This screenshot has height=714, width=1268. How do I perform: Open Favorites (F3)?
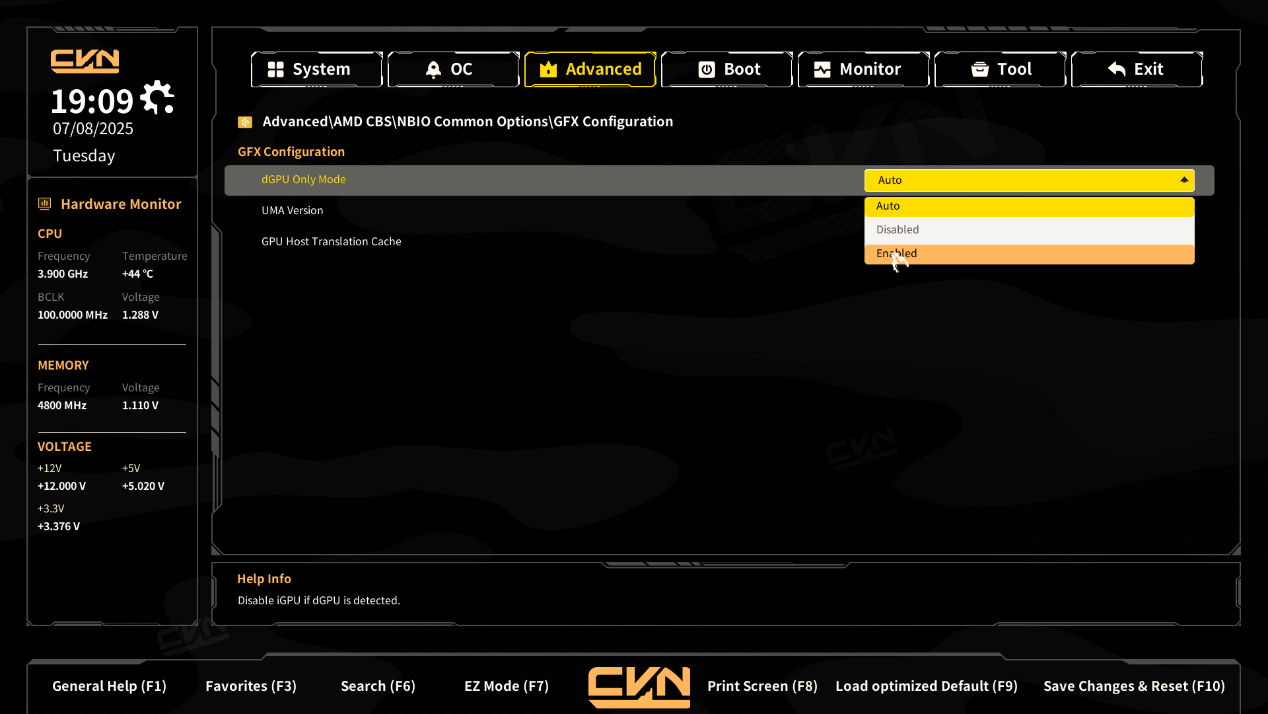pos(251,686)
